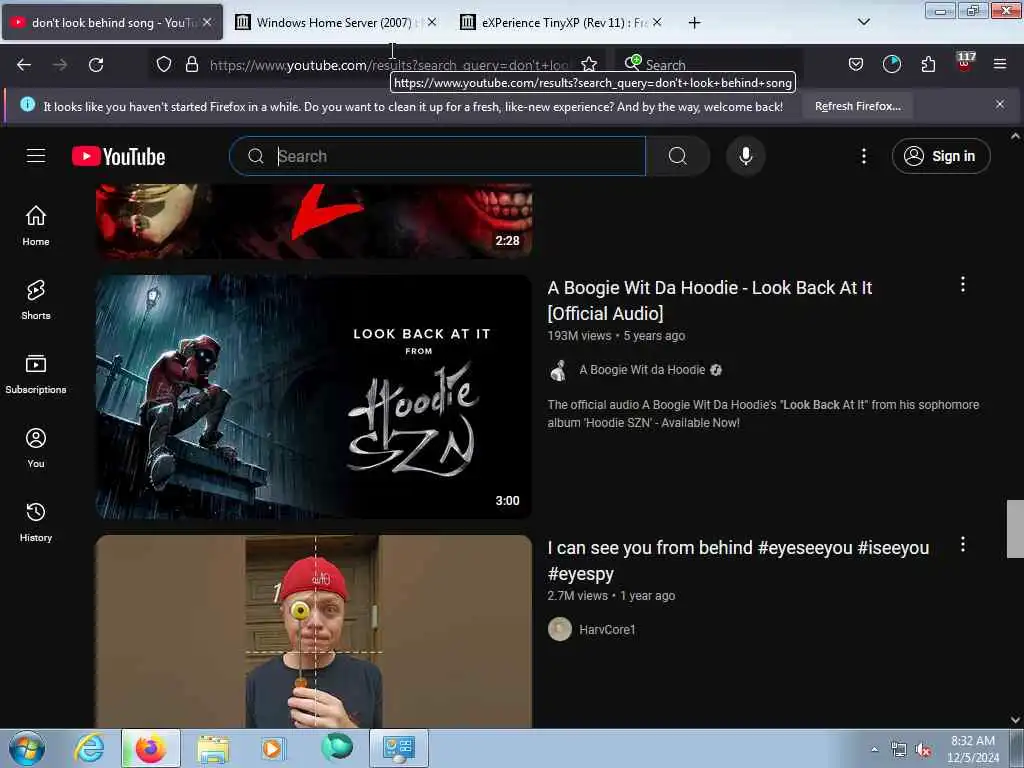
Task: Open Windows Media Player from taskbar
Action: pyautogui.click(x=273, y=748)
